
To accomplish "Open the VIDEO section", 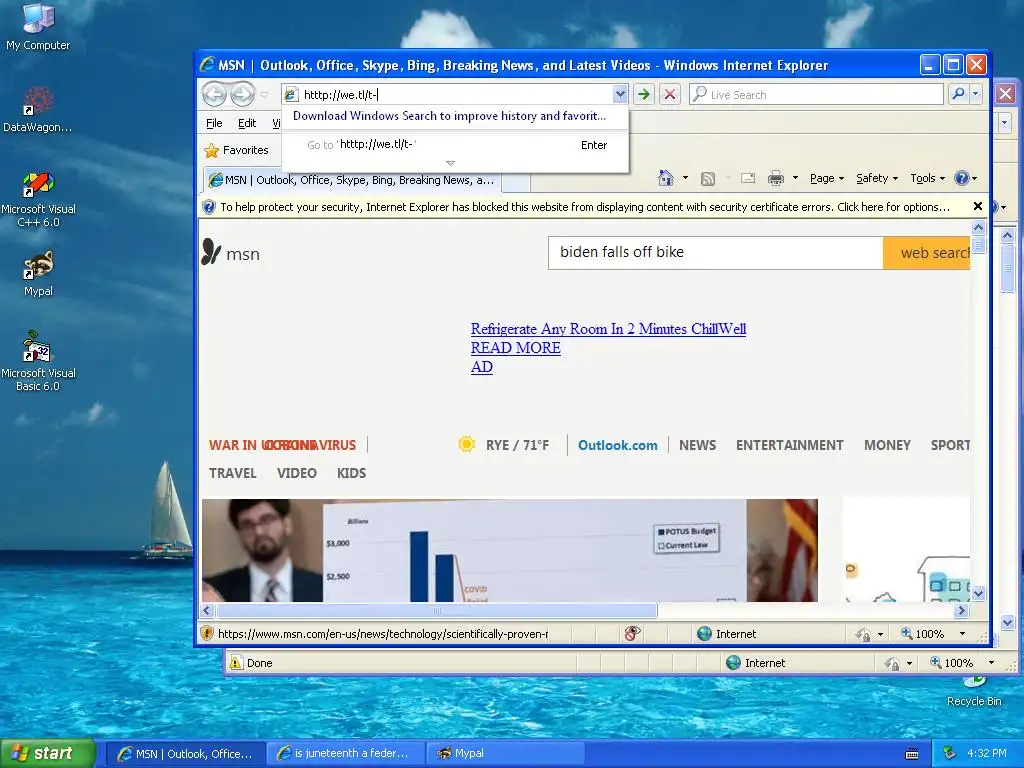I will [x=296, y=473].
